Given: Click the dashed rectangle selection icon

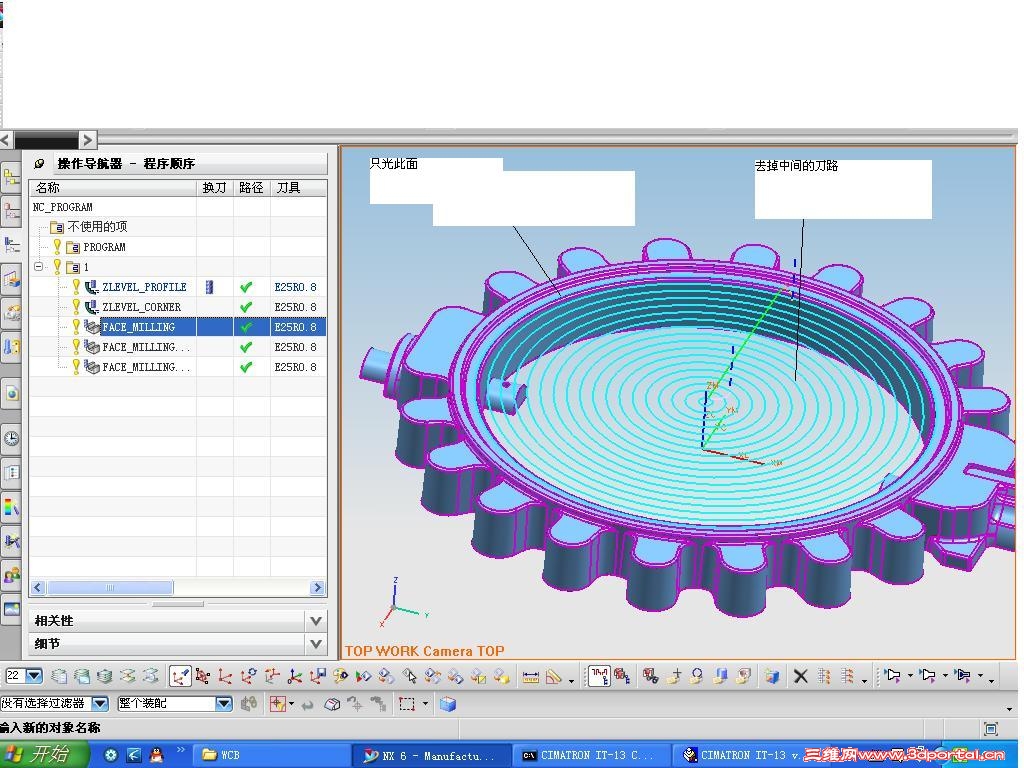Looking at the screenshot, I should [407, 705].
